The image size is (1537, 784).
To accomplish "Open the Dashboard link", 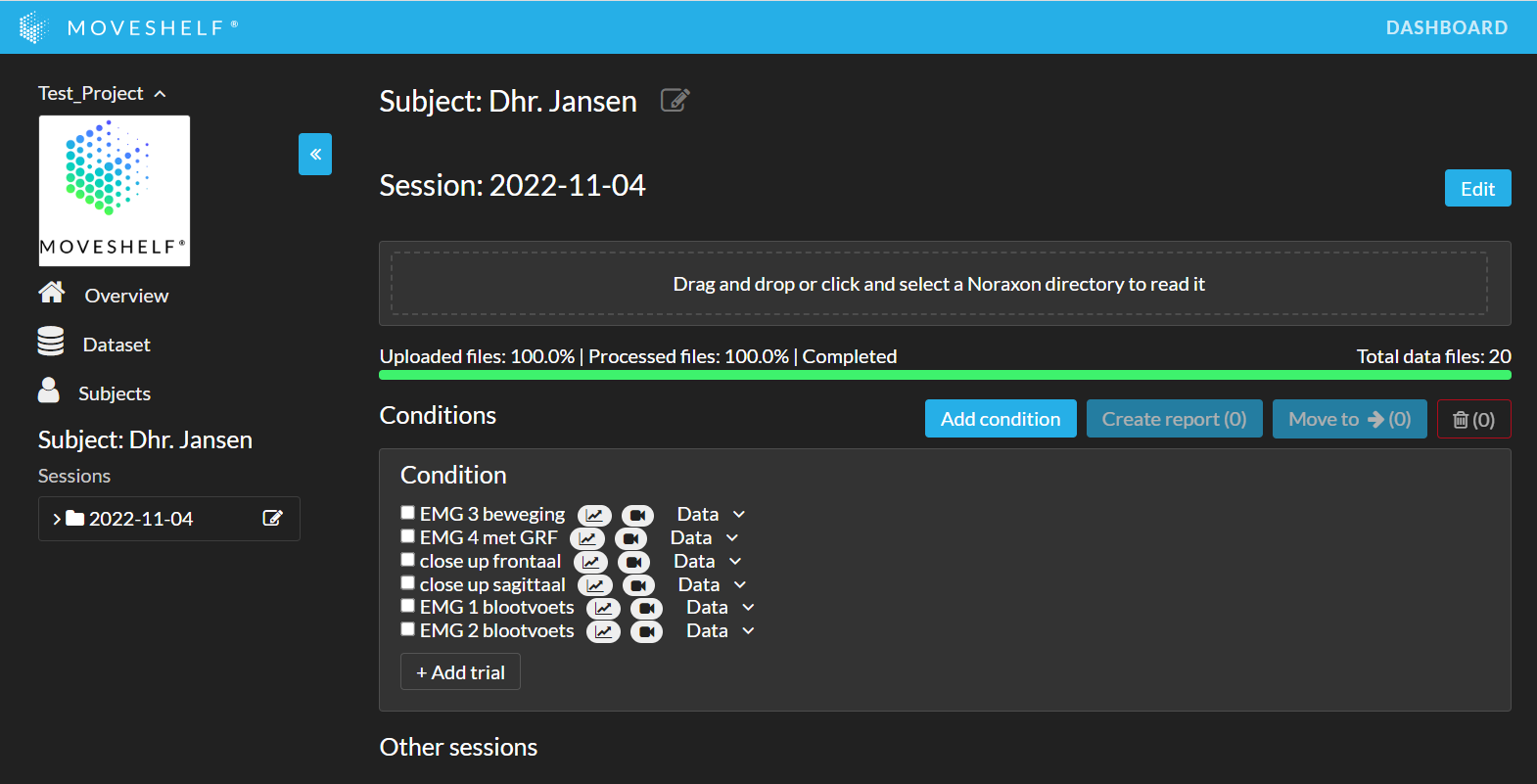I will 1447,27.
